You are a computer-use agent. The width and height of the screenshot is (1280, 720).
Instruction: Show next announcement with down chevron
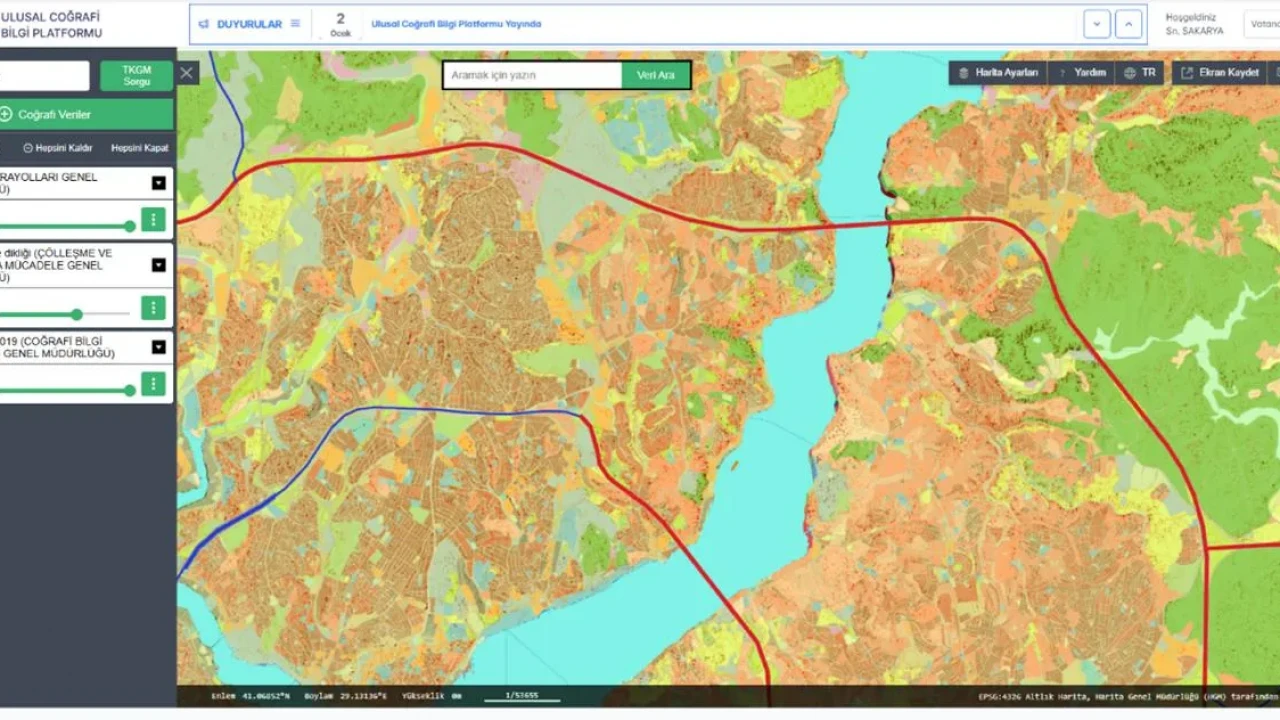pyautogui.click(x=1097, y=24)
